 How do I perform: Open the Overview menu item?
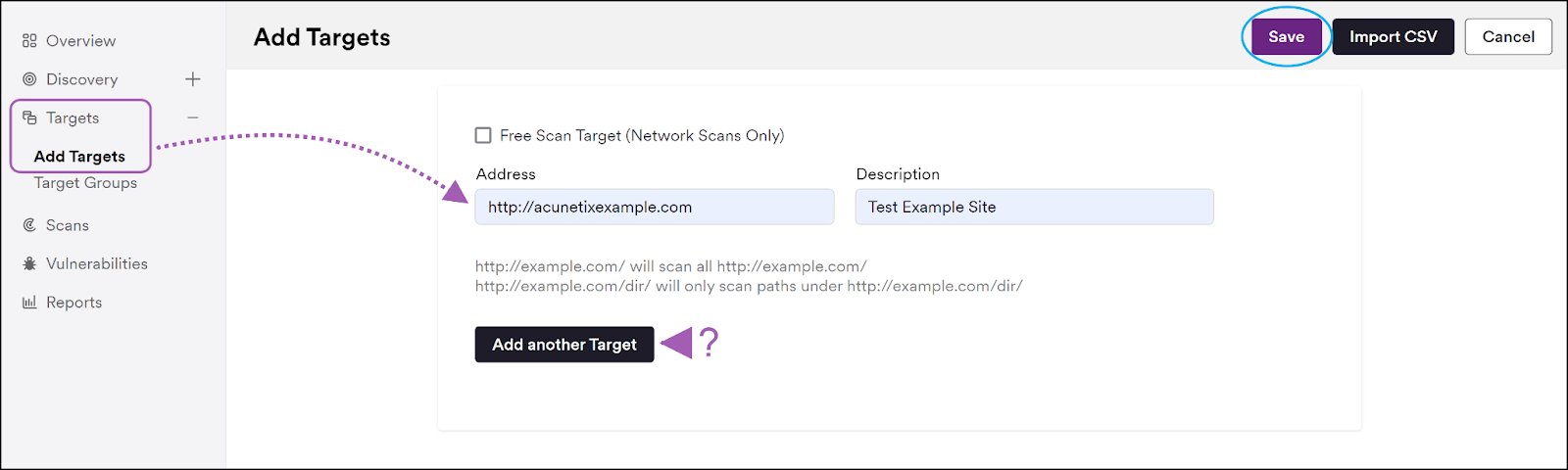coord(80,41)
